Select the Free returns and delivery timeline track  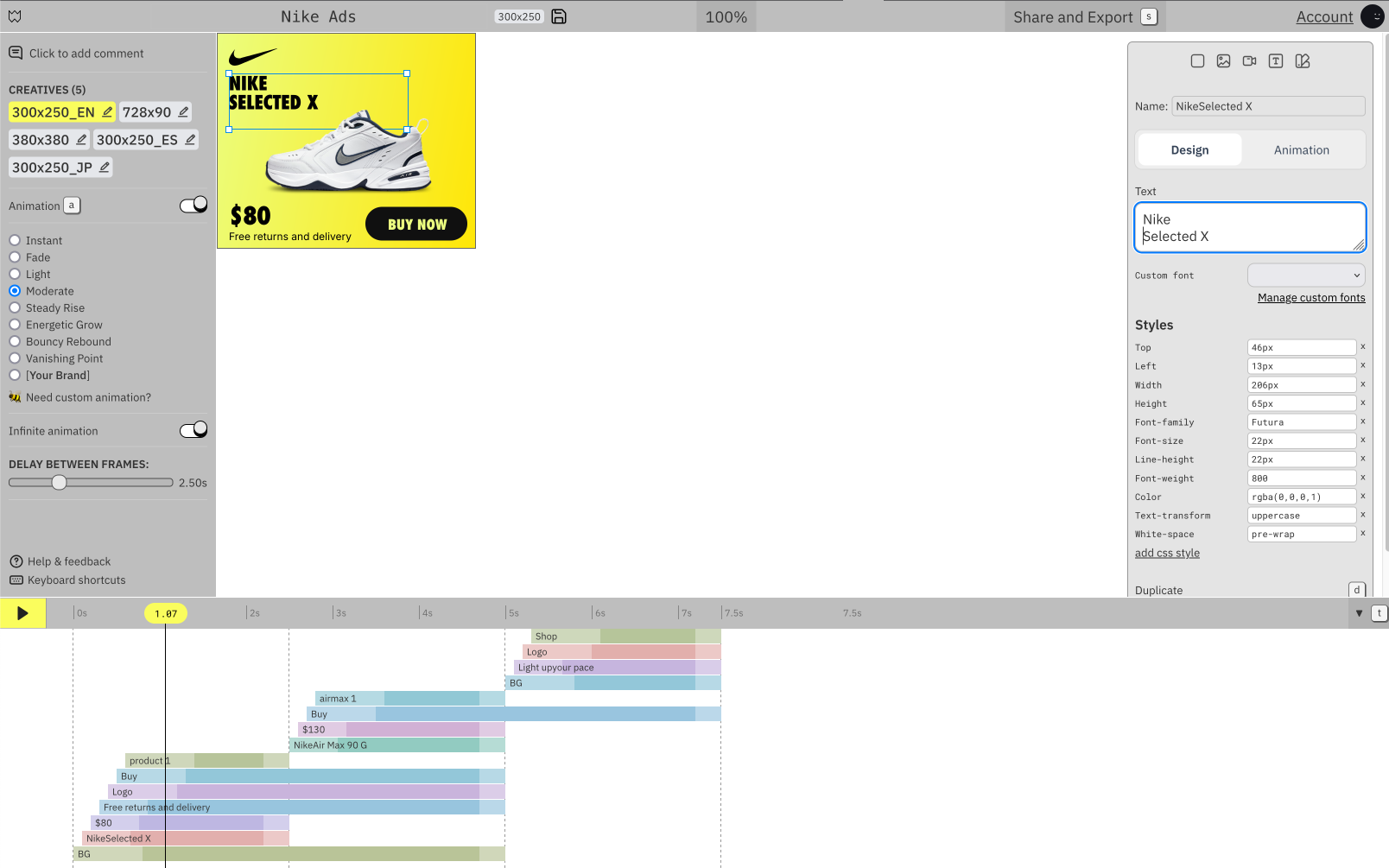click(x=302, y=808)
